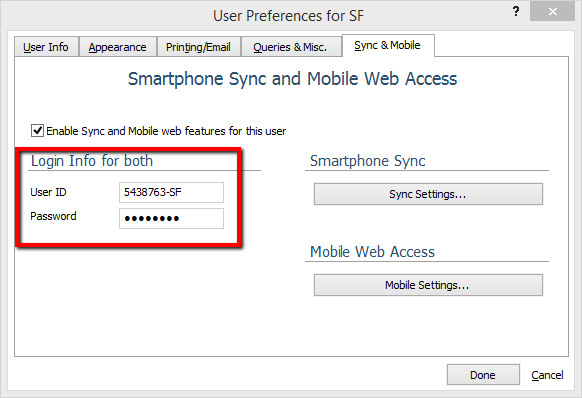The width and height of the screenshot is (582, 398).
Task: Select the Printing/Email tab
Action: click(x=199, y=47)
